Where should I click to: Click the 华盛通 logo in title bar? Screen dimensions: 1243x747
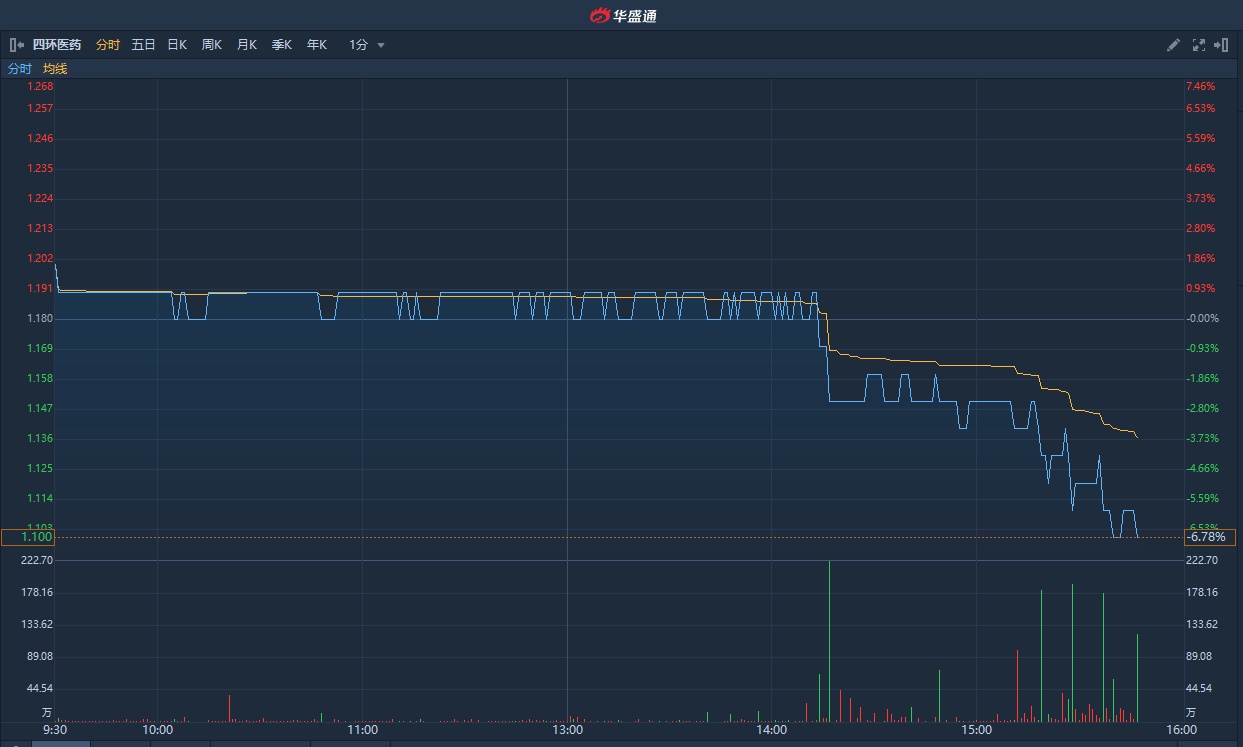[x=622, y=15]
